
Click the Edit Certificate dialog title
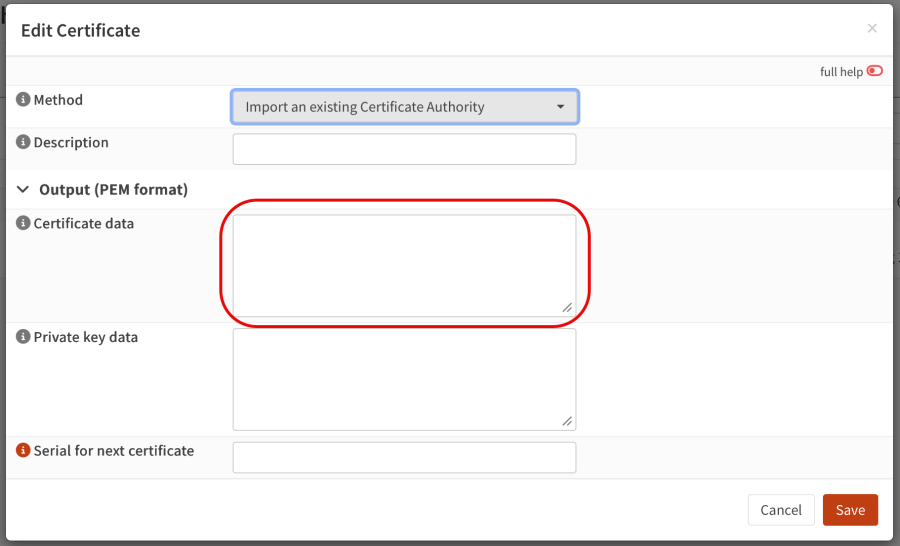click(x=81, y=30)
